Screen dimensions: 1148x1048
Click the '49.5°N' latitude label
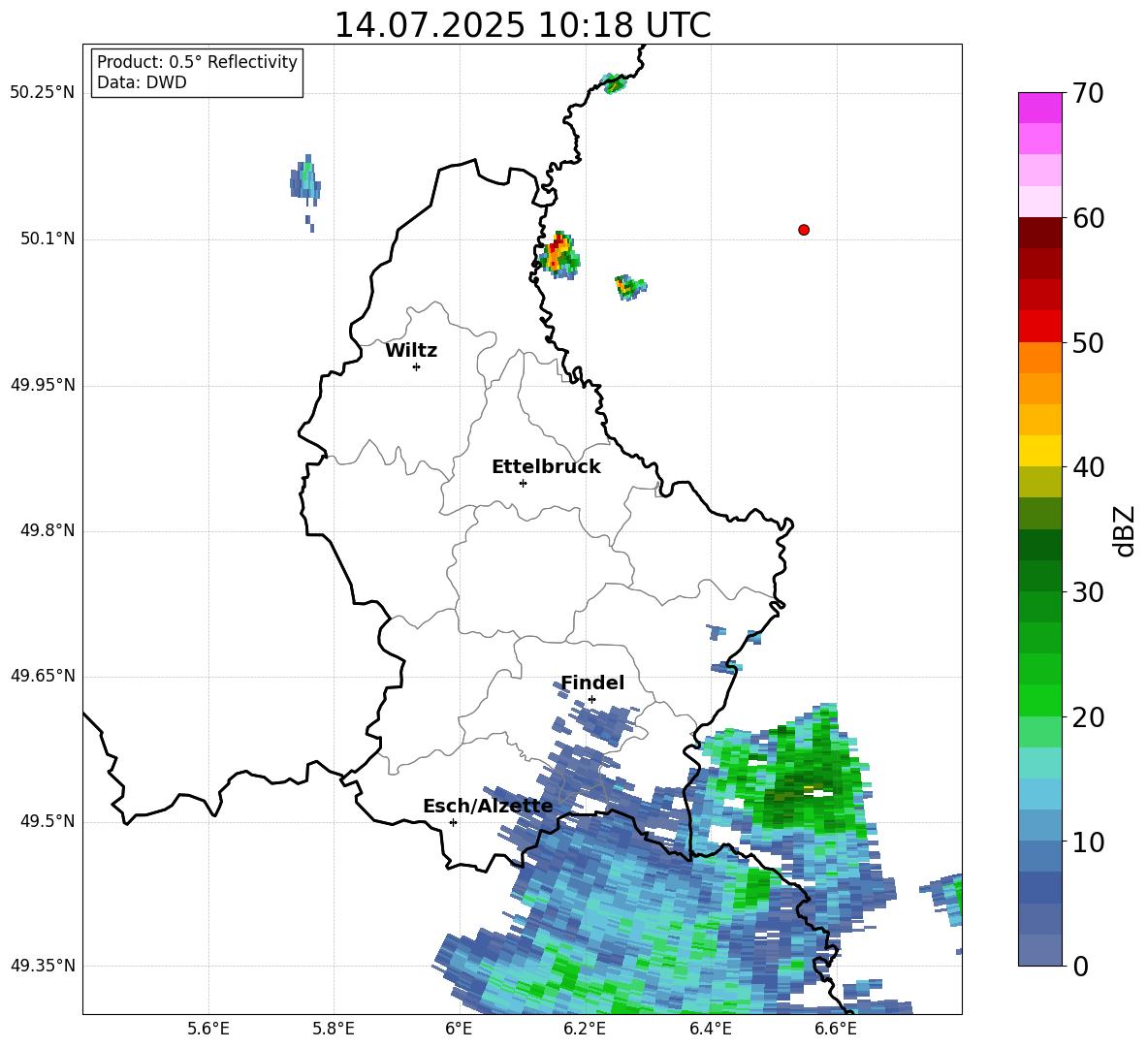(x=47, y=822)
